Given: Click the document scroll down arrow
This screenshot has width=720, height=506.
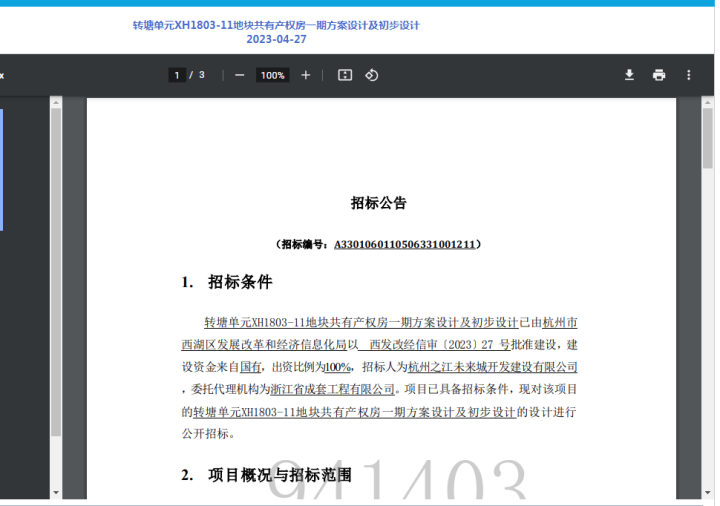Looking at the screenshot, I should point(708,493).
